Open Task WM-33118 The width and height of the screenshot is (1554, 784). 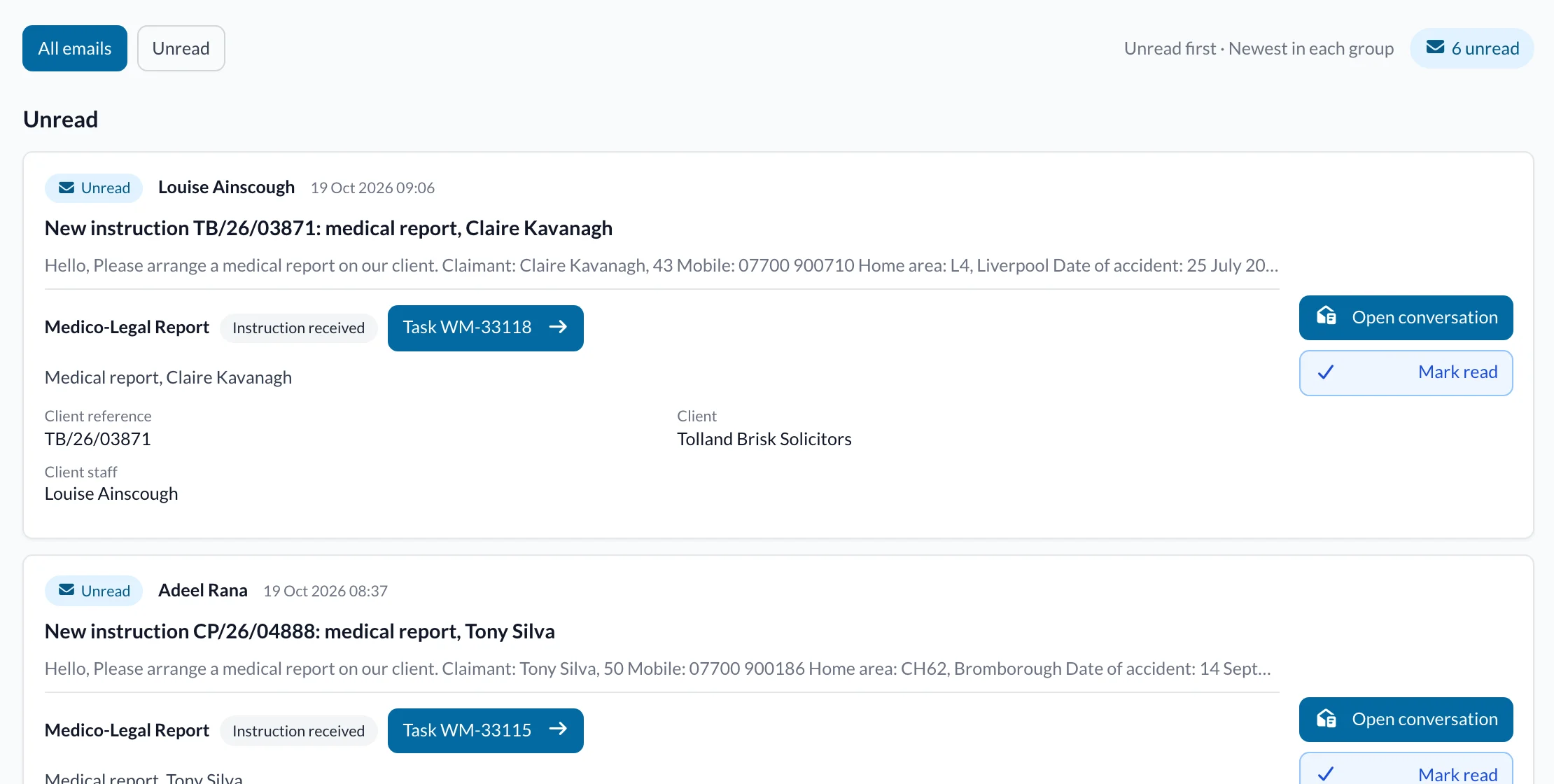pos(486,328)
